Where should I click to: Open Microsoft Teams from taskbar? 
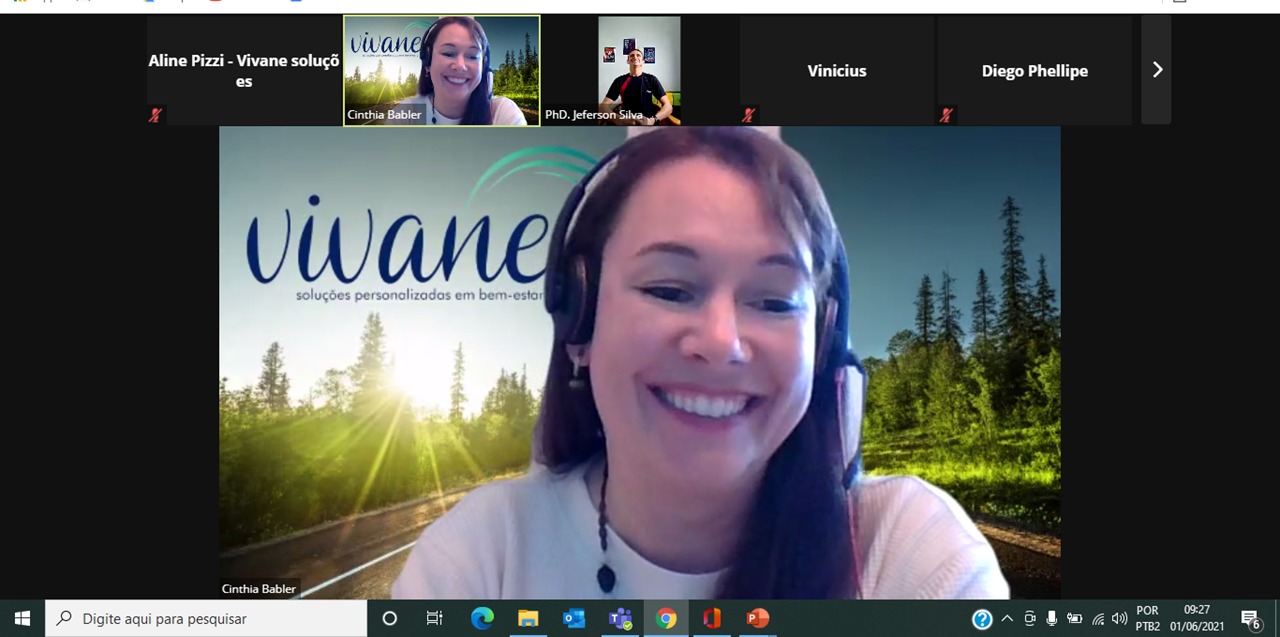[x=620, y=619]
